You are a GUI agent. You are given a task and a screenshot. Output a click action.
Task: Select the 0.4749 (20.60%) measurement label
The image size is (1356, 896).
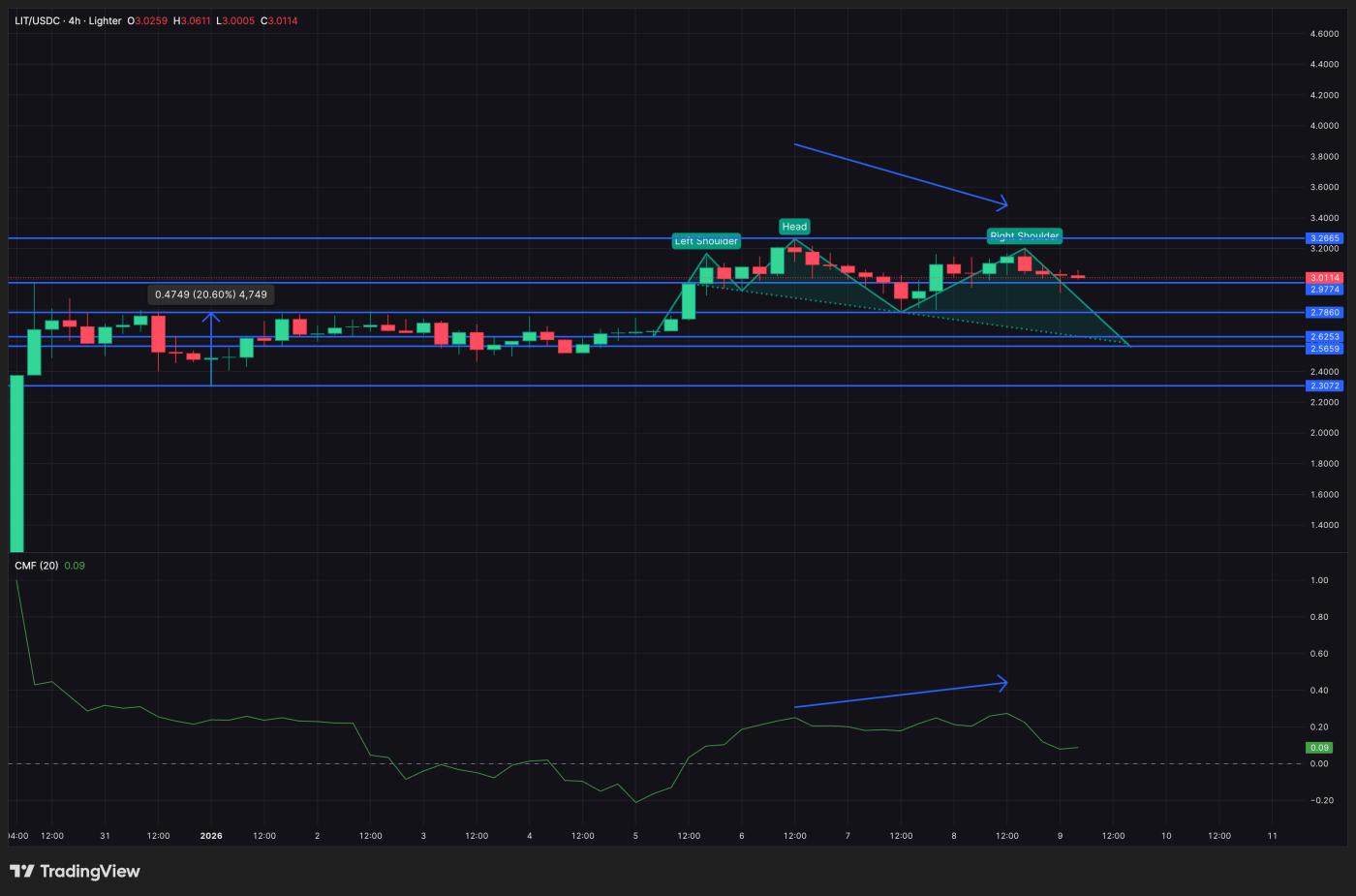(x=210, y=294)
